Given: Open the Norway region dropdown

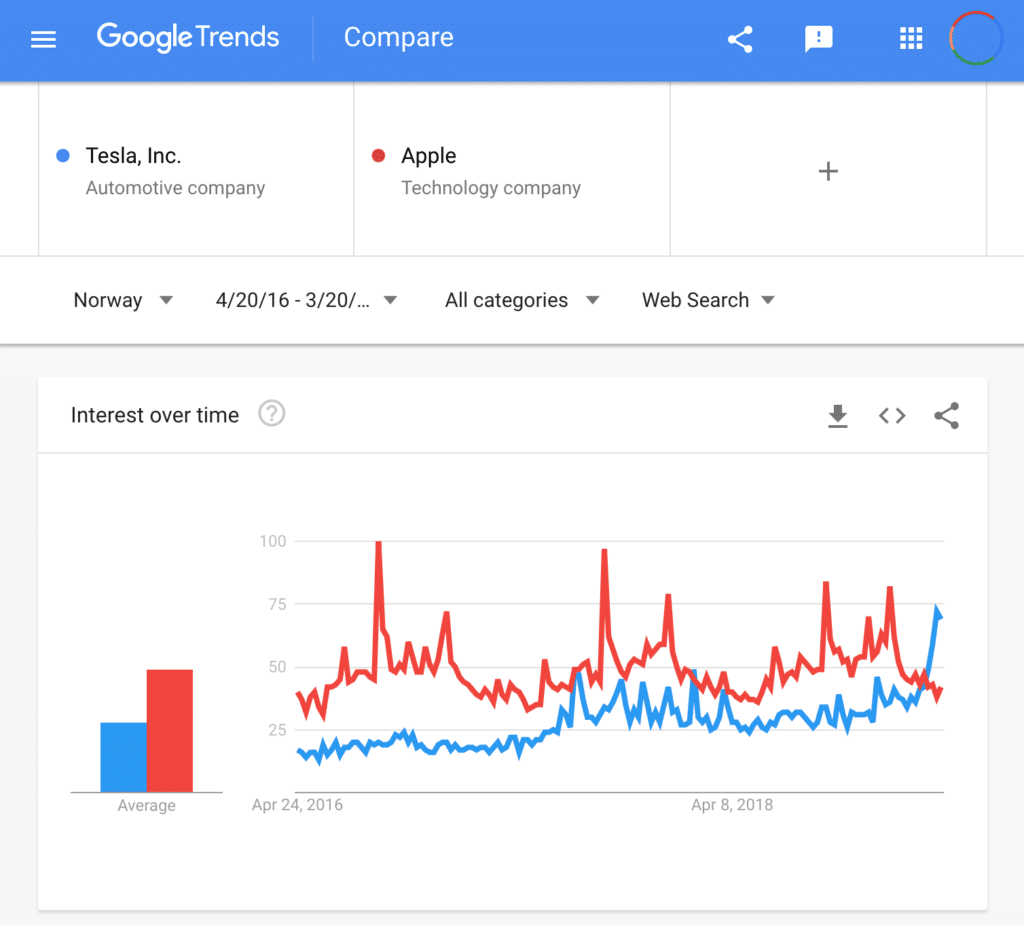Looking at the screenshot, I should point(122,300).
